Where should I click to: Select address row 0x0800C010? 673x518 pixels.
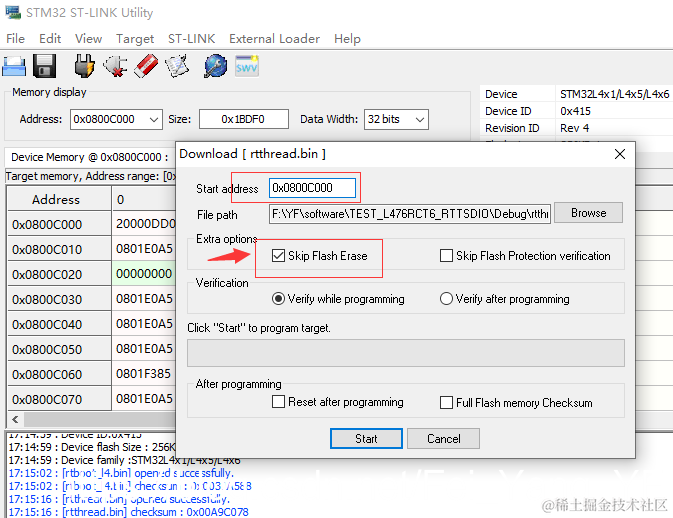[59, 249]
